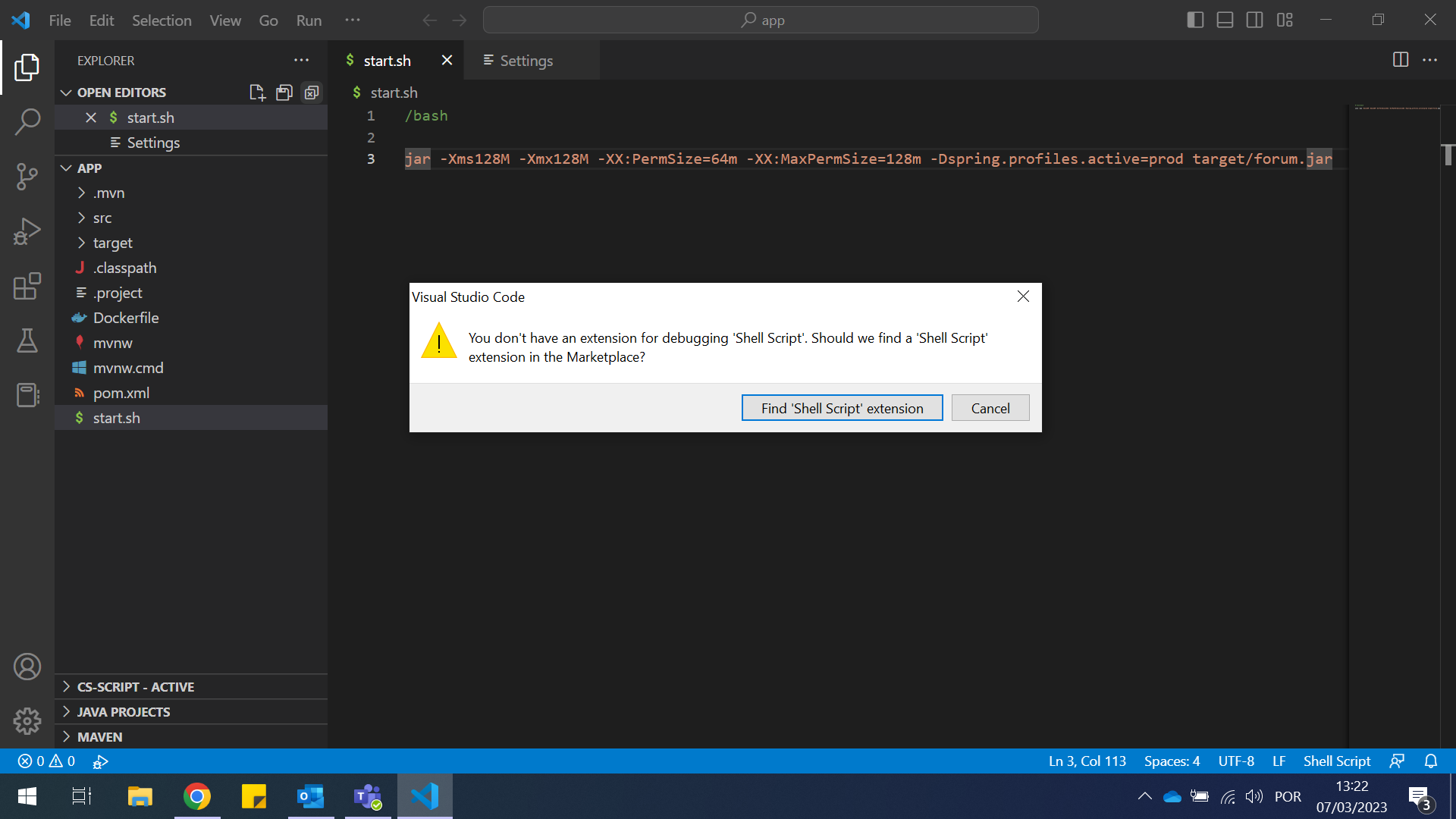1456x819 pixels.
Task: Toggle the bottom panel layout icon
Action: click(1225, 20)
